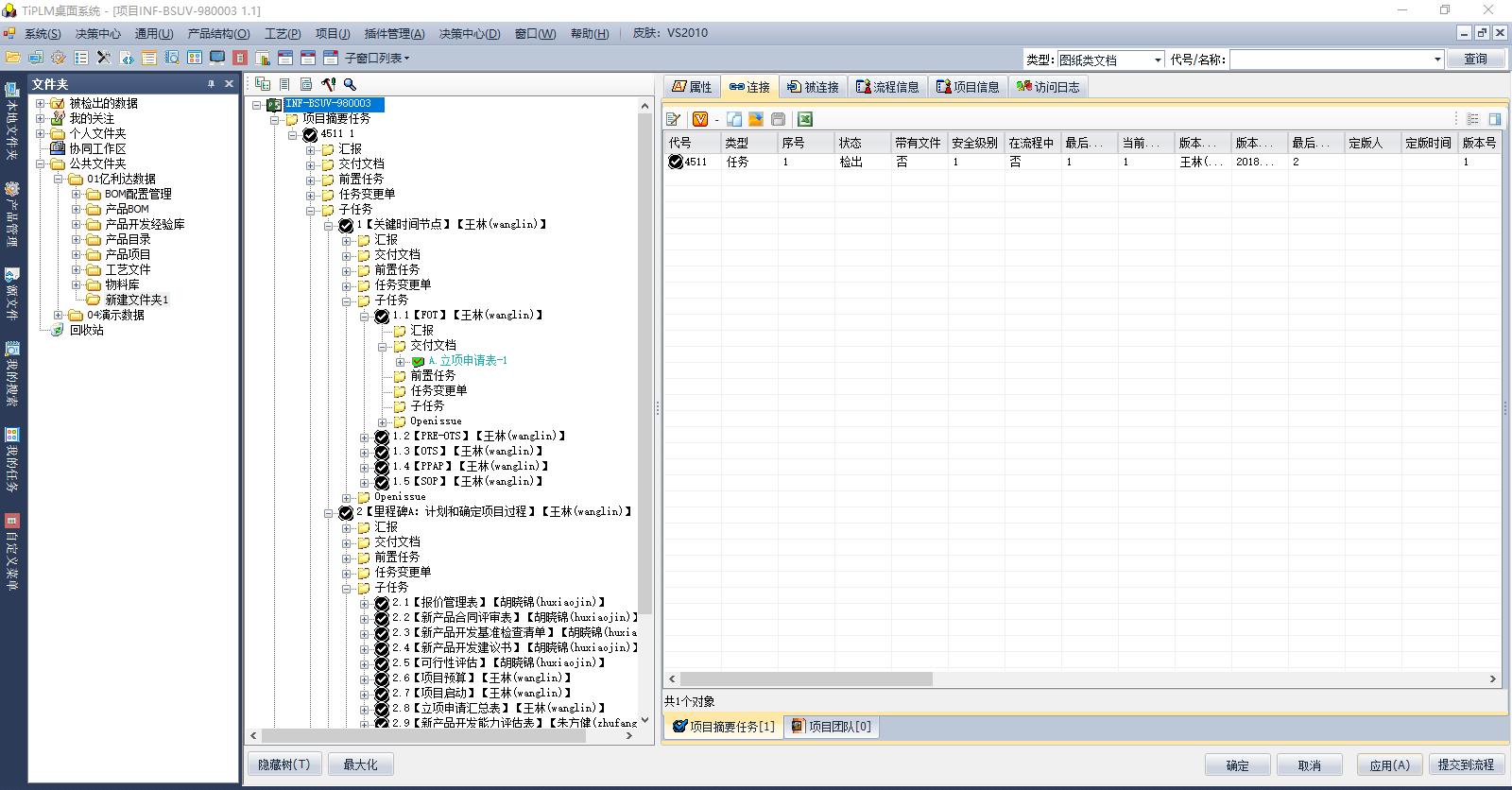Screen dimensions: 1512x790
Task: Open the 自定义菜单 sidebar panel
Action: (x=11, y=552)
